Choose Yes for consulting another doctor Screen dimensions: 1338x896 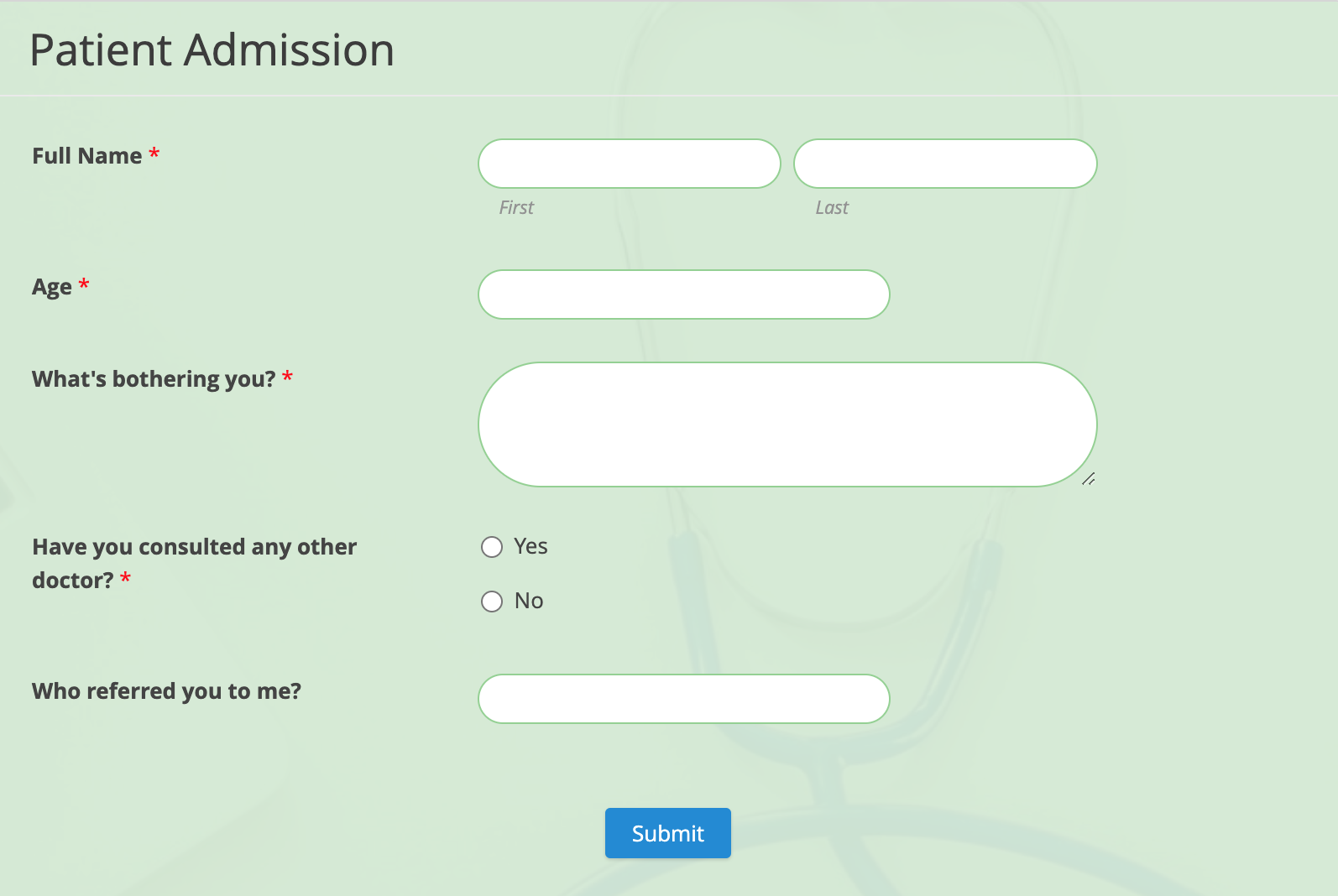pos(492,546)
